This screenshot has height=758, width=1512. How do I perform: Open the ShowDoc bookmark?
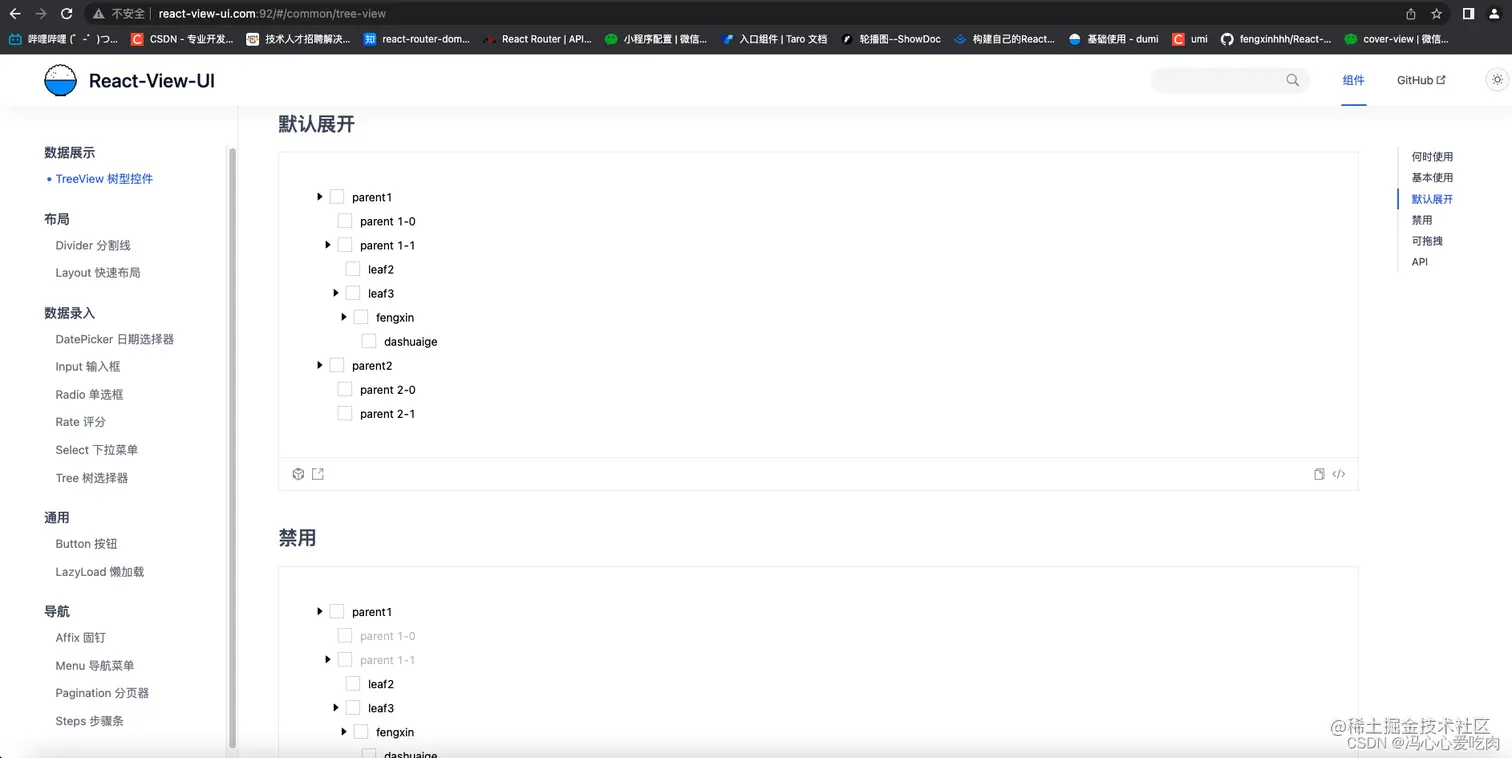(891, 39)
